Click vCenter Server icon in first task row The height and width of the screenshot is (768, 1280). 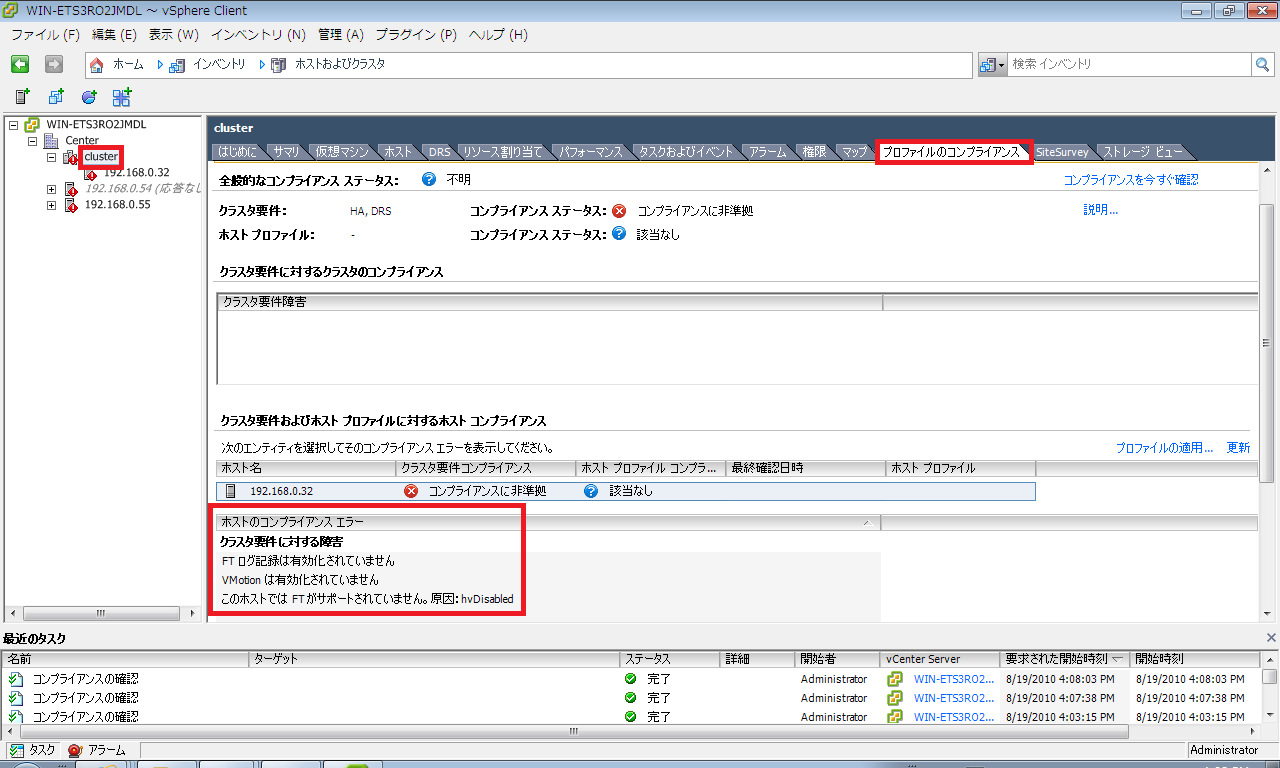895,679
